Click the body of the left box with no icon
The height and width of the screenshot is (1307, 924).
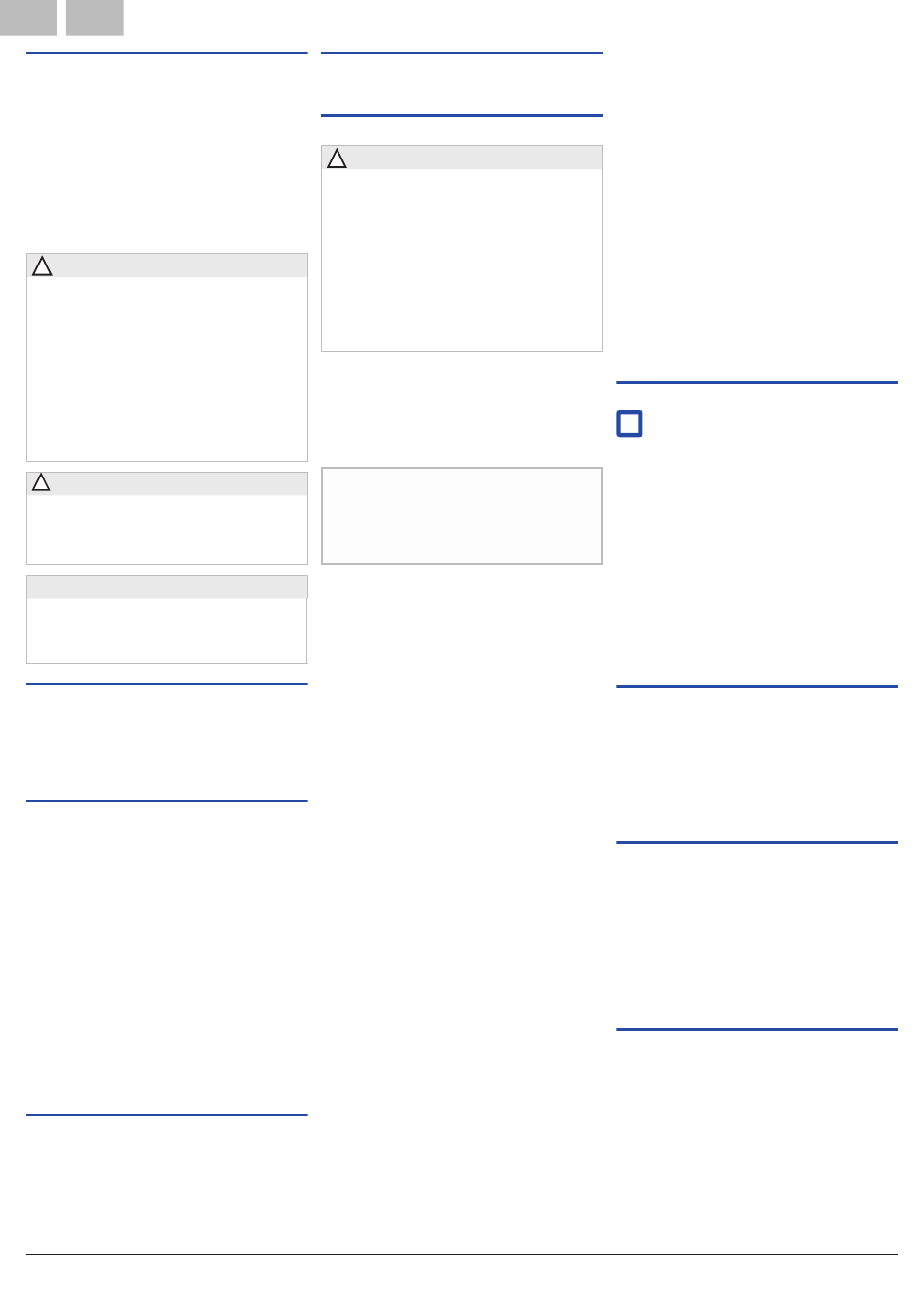coord(167,630)
